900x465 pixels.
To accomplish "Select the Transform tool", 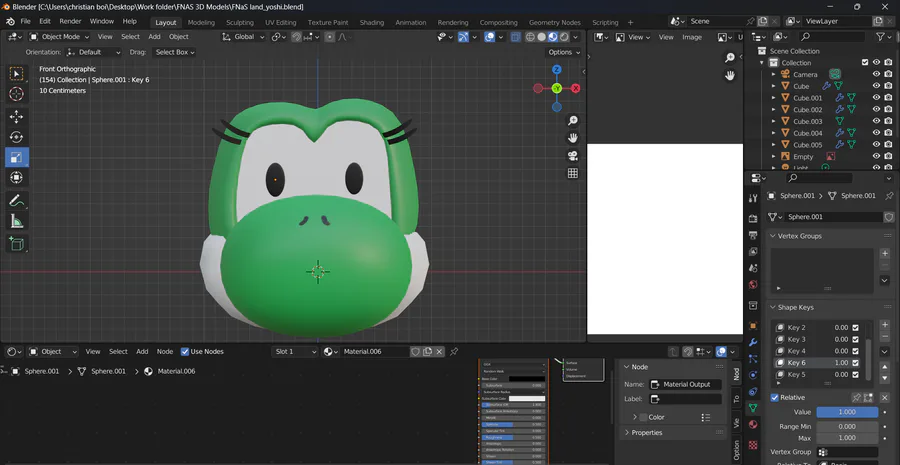I will (16, 177).
